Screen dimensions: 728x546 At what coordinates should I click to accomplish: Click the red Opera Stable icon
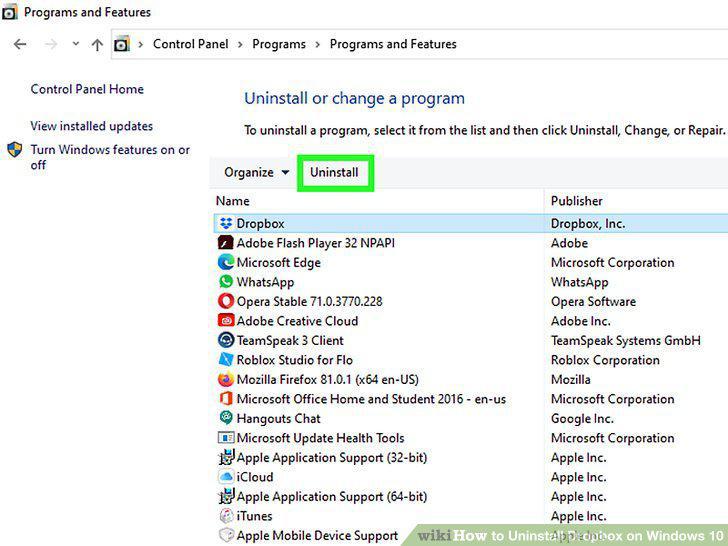tap(226, 301)
